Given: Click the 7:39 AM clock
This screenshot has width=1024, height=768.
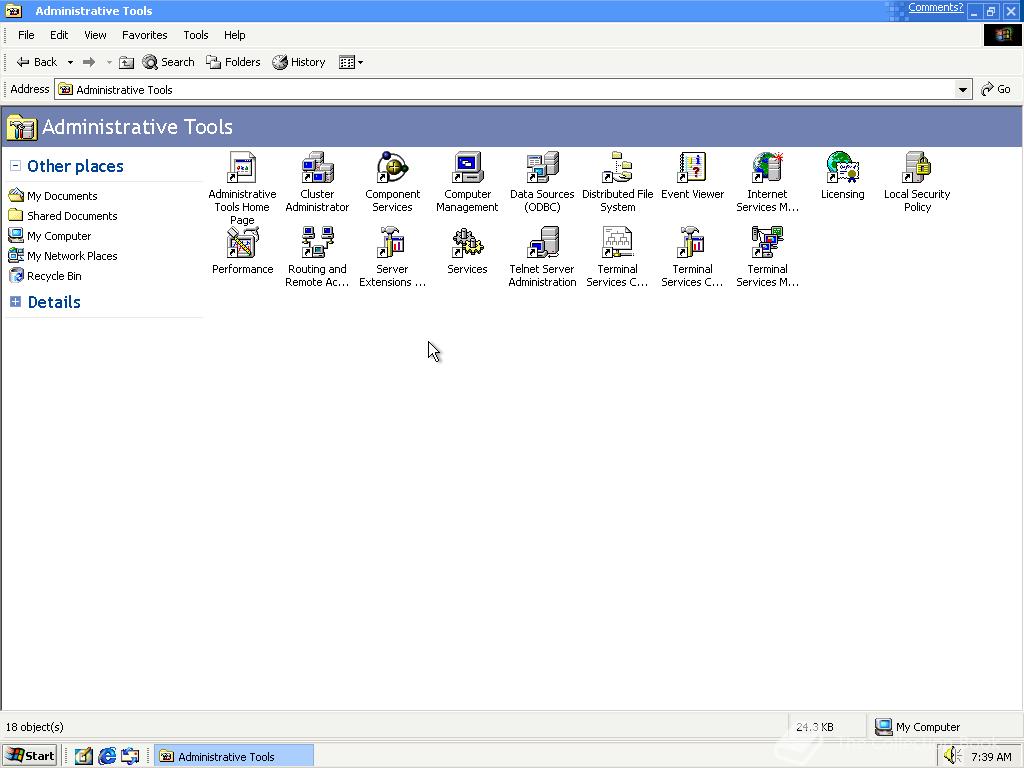Looking at the screenshot, I should click(x=991, y=757).
